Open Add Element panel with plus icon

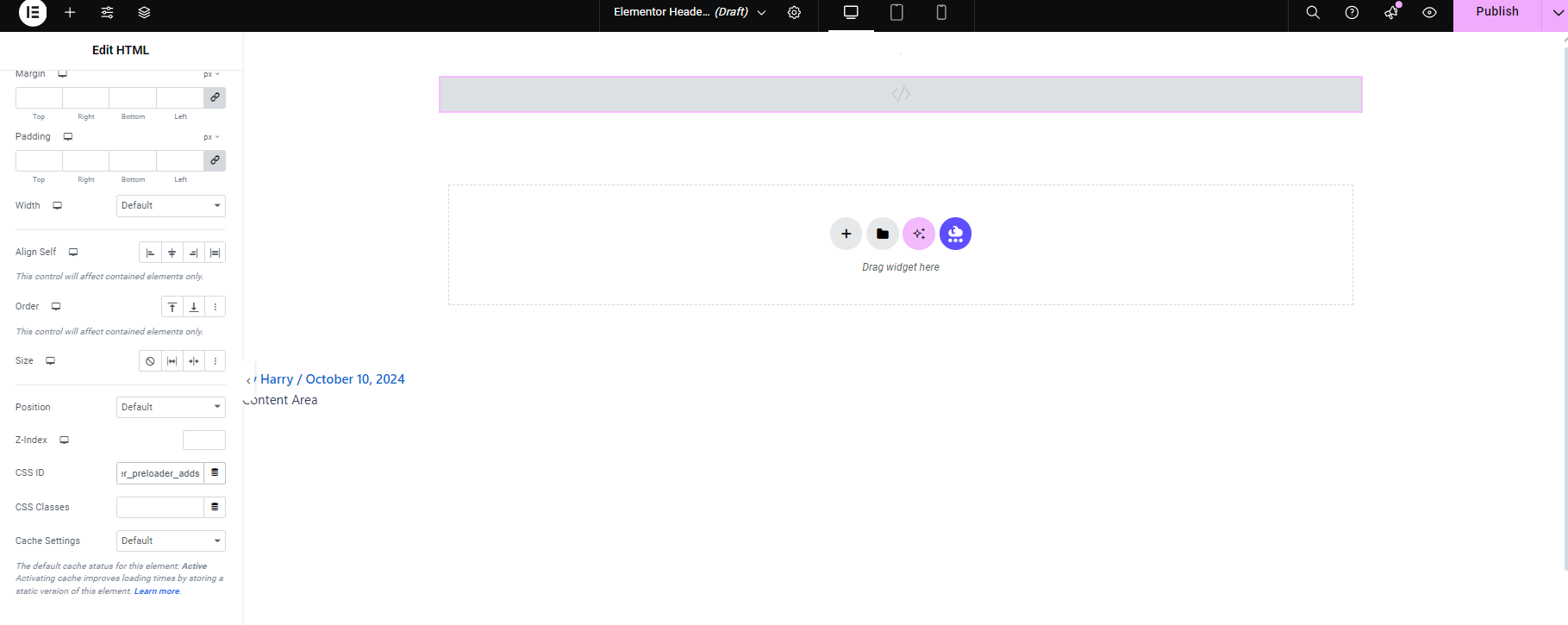click(x=70, y=13)
